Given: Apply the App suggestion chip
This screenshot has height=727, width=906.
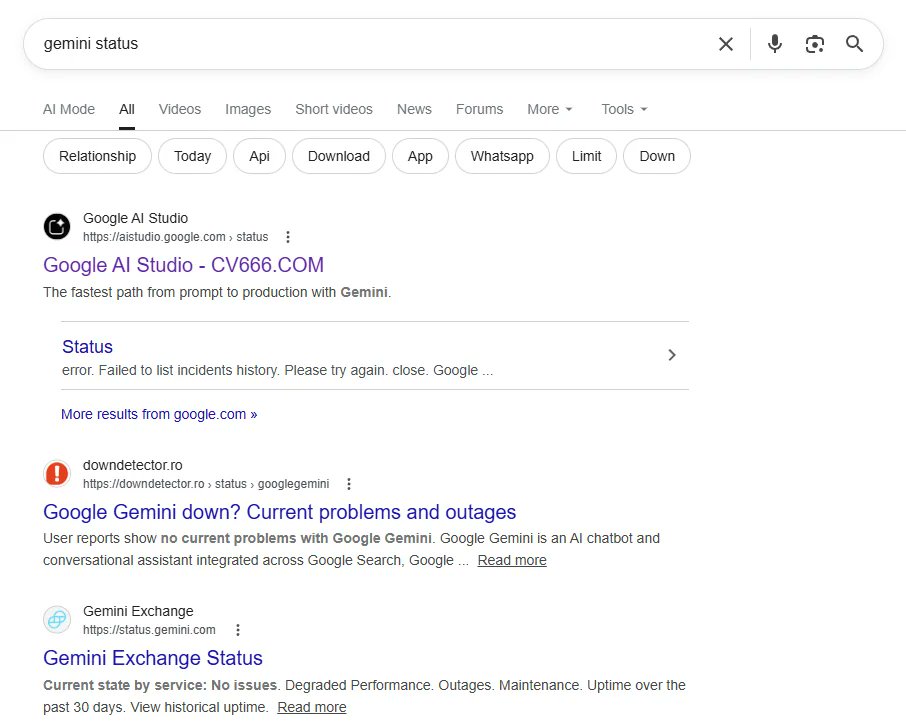Looking at the screenshot, I should (420, 156).
